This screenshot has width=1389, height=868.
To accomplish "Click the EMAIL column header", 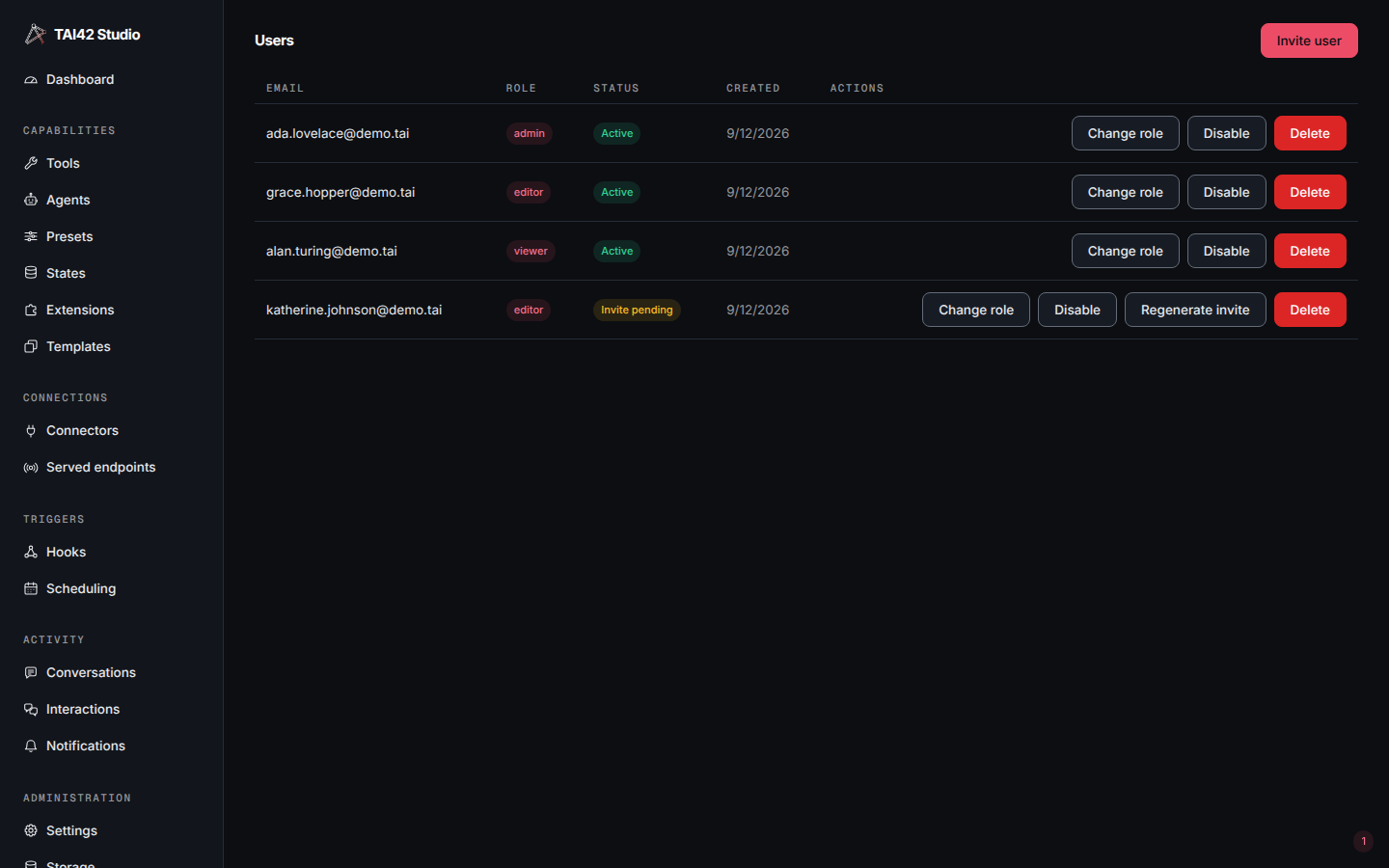I will click(285, 88).
